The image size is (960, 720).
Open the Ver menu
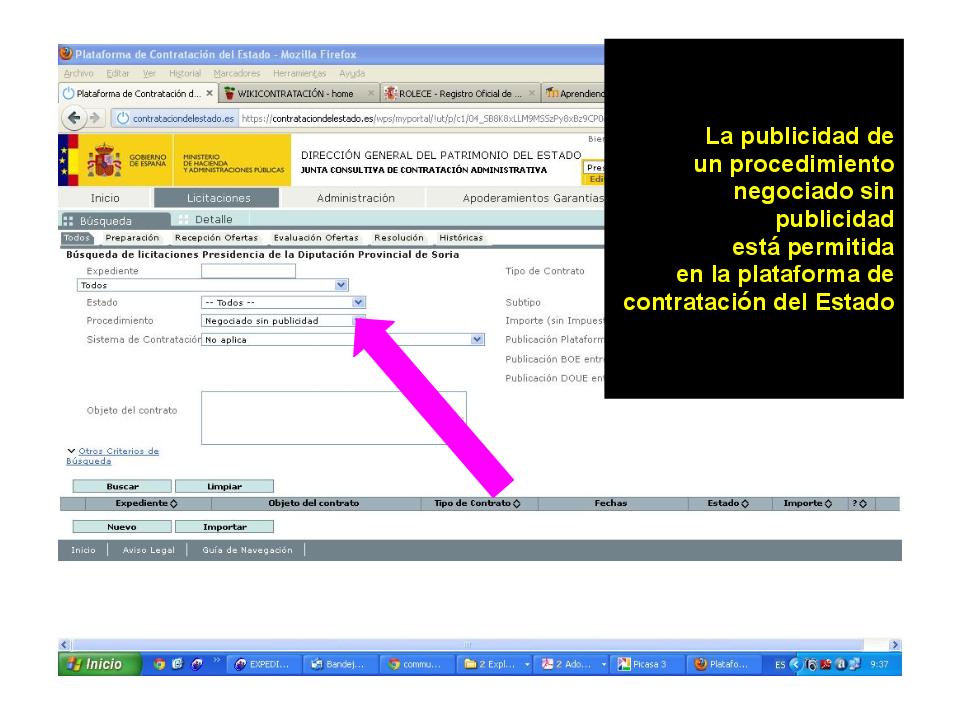pos(149,73)
